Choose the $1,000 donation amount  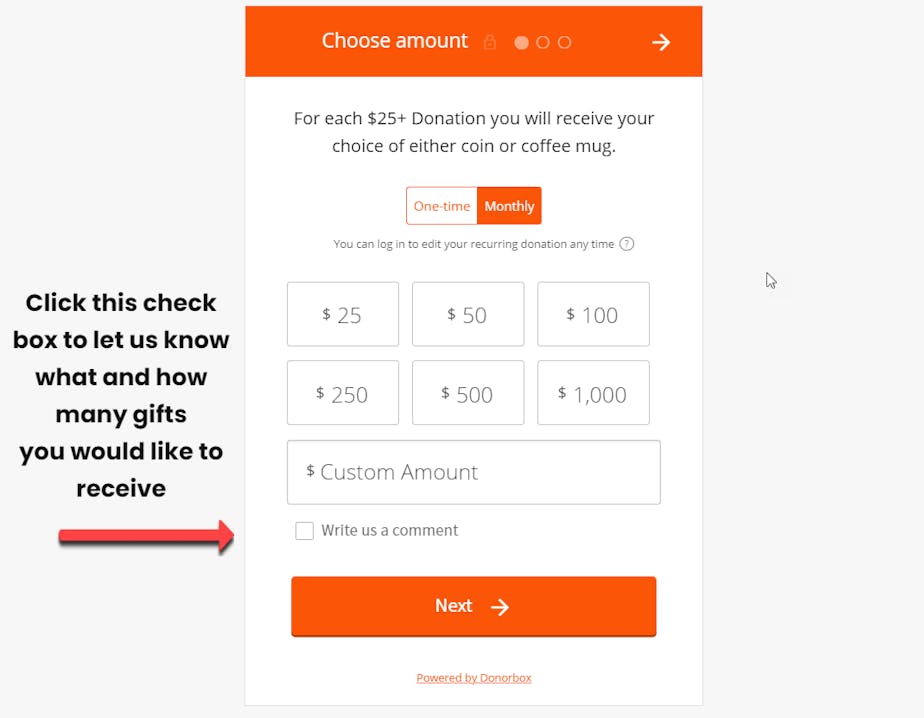(593, 393)
